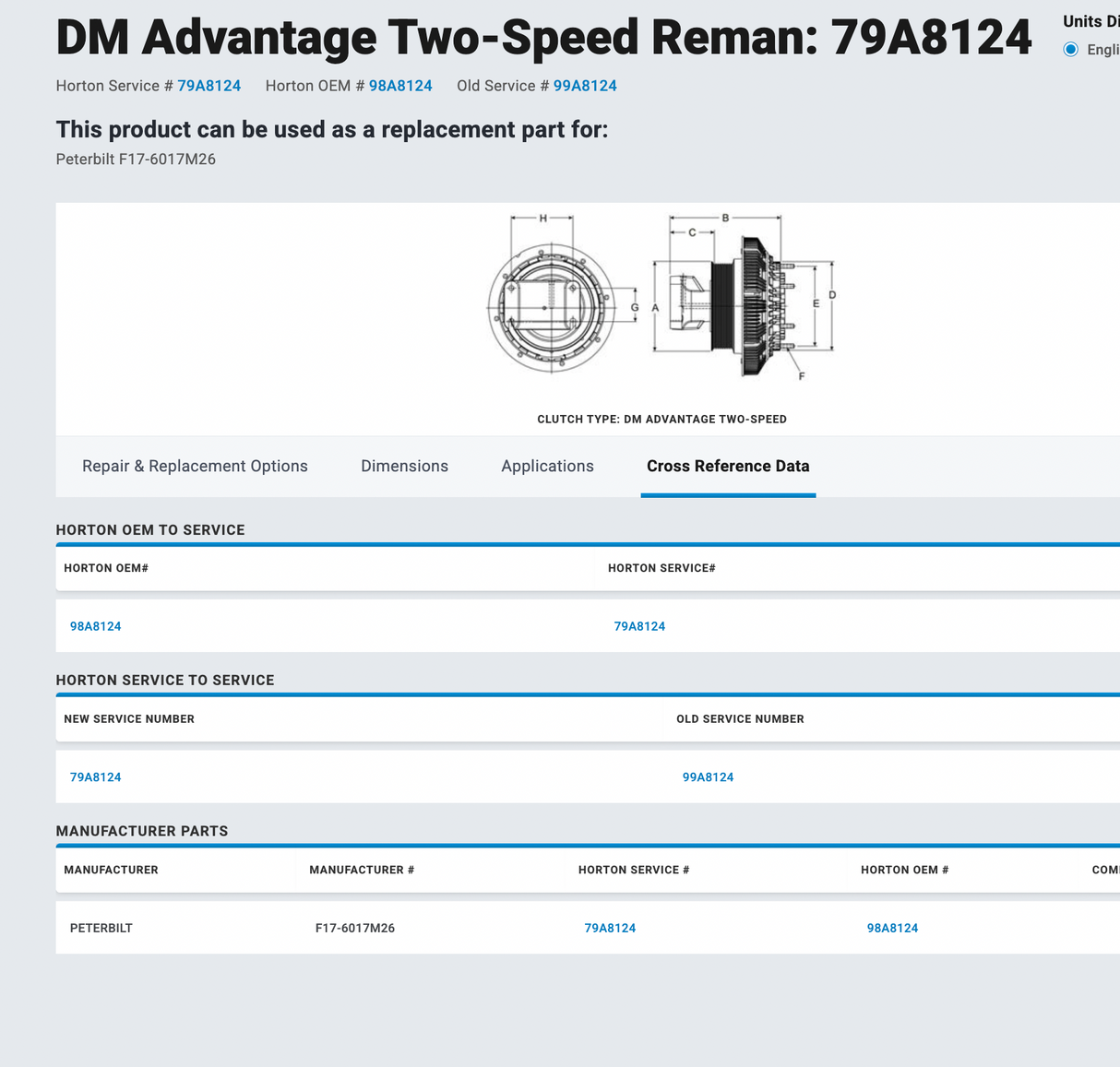Switch to the Applications tab
This screenshot has width=1120, height=1067.
point(547,466)
